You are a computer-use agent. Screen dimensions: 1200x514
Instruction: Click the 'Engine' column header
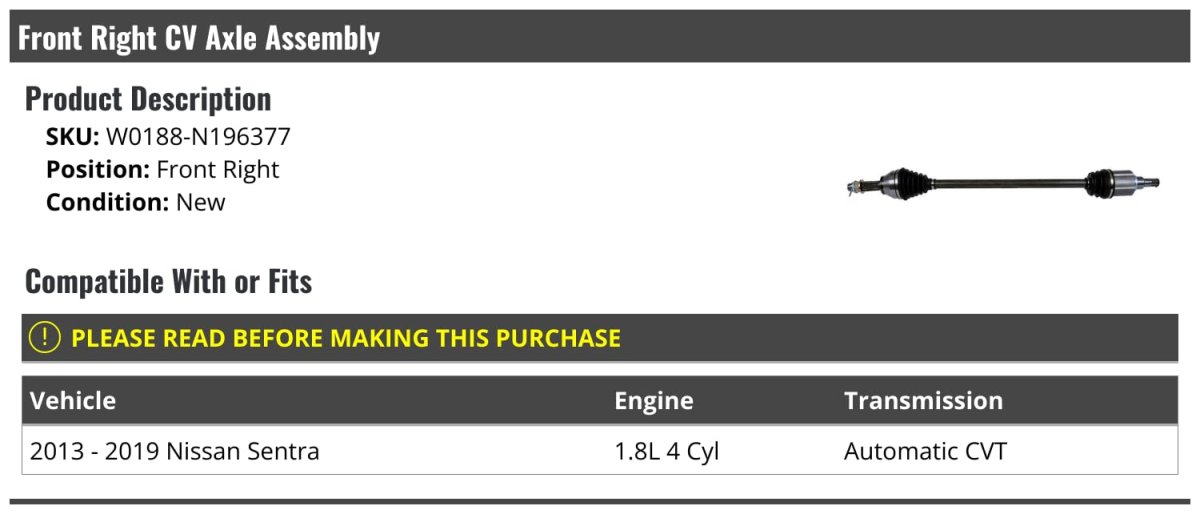click(654, 401)
